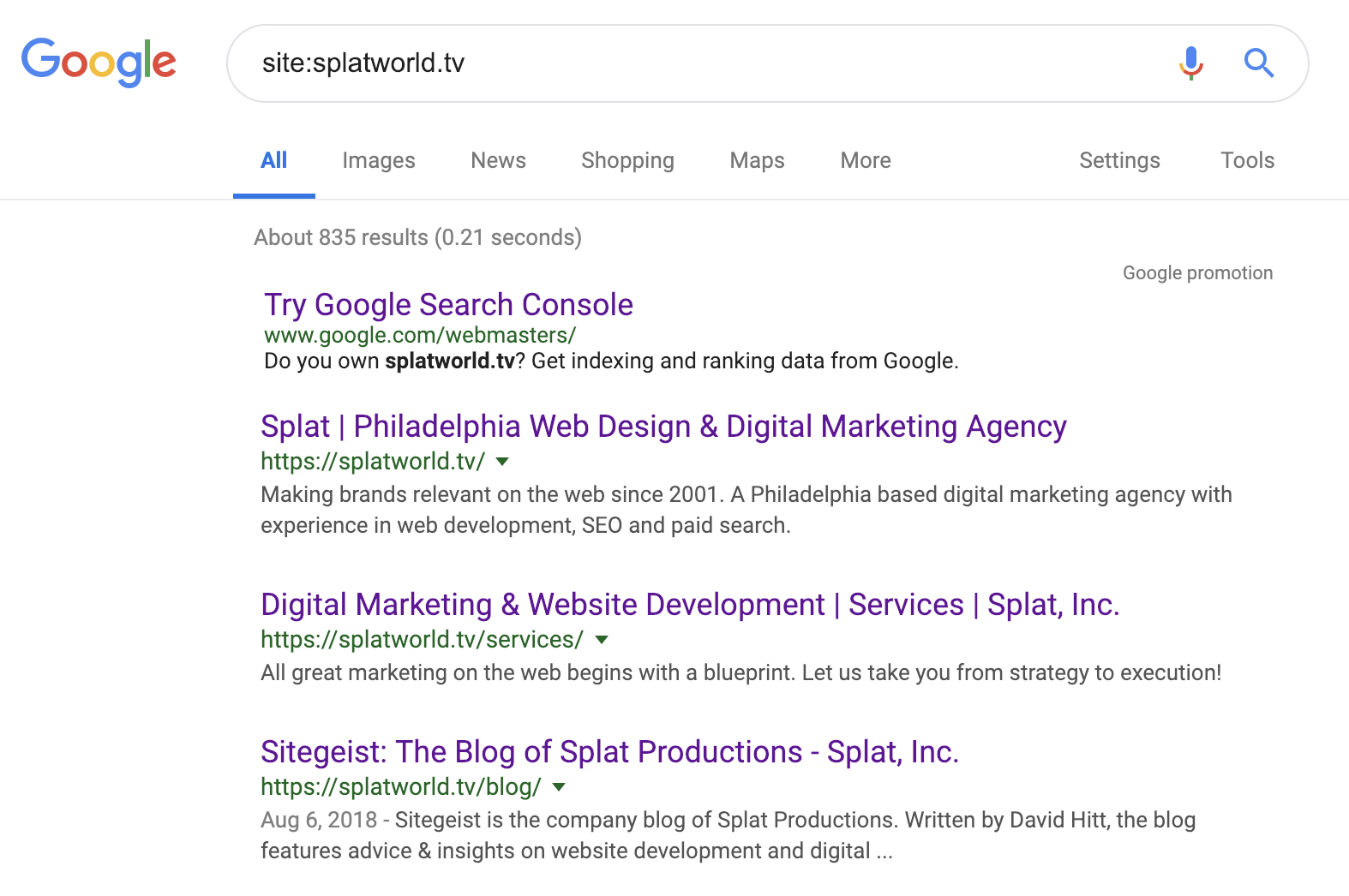Viewport: 1349px width, 896px height.
Task: Switch to the Images tab
Action: click(378, 160)
